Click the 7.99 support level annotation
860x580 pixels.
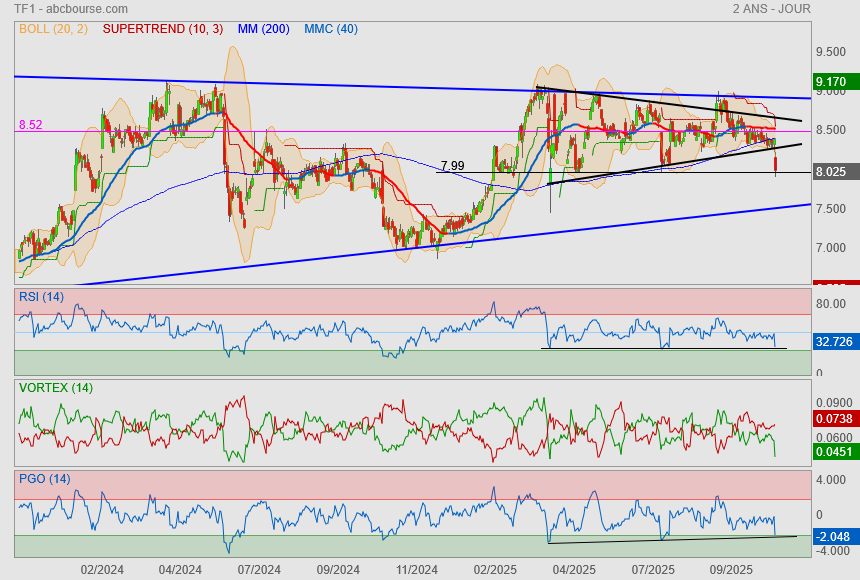click(x=452, y=166)
